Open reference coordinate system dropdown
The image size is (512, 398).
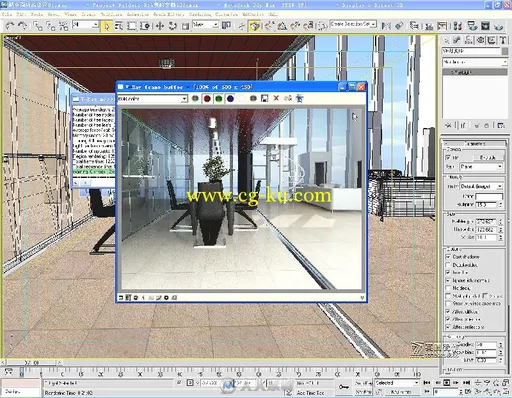[x=205, y=25]
